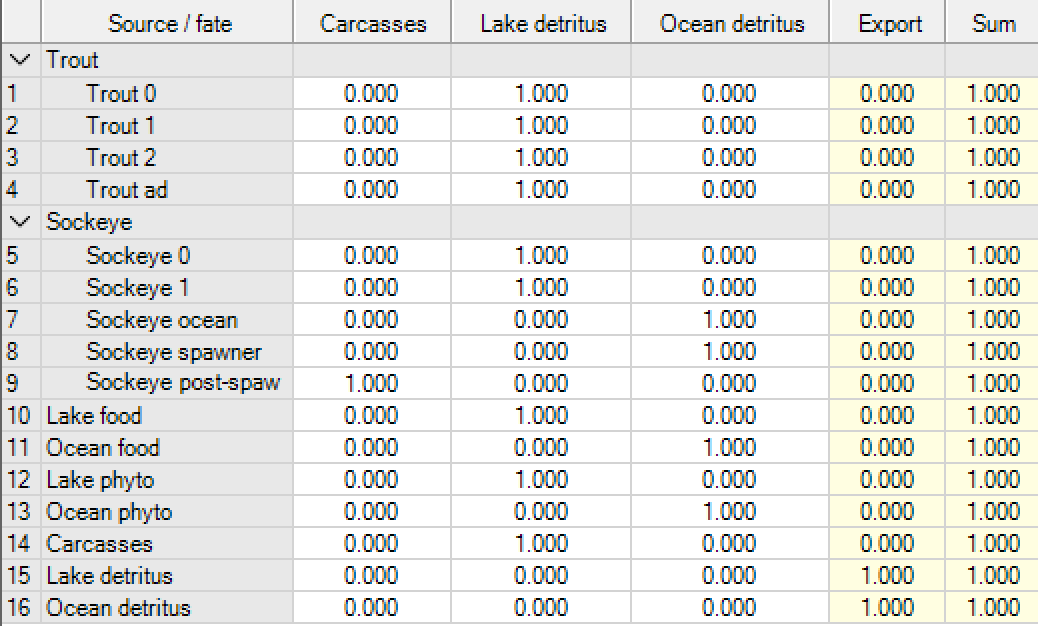1038x626 pixels.
Task: Click the Sum column header
Action: point(992,23)
